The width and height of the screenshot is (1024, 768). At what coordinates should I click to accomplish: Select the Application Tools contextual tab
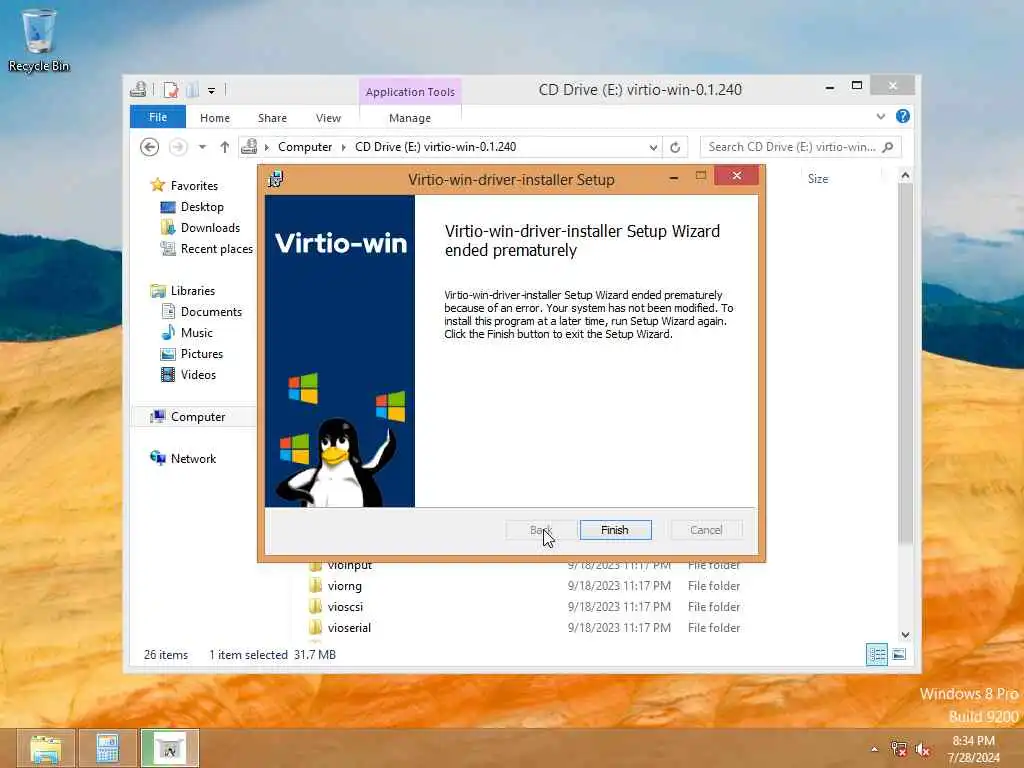410,92
